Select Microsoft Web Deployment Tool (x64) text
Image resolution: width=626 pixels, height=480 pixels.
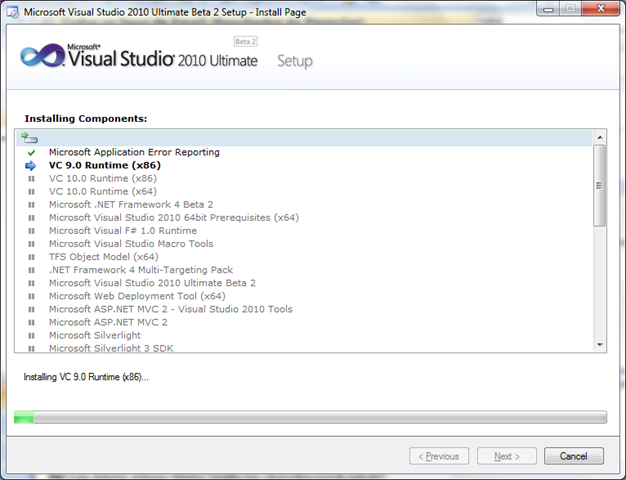(137, 296)
